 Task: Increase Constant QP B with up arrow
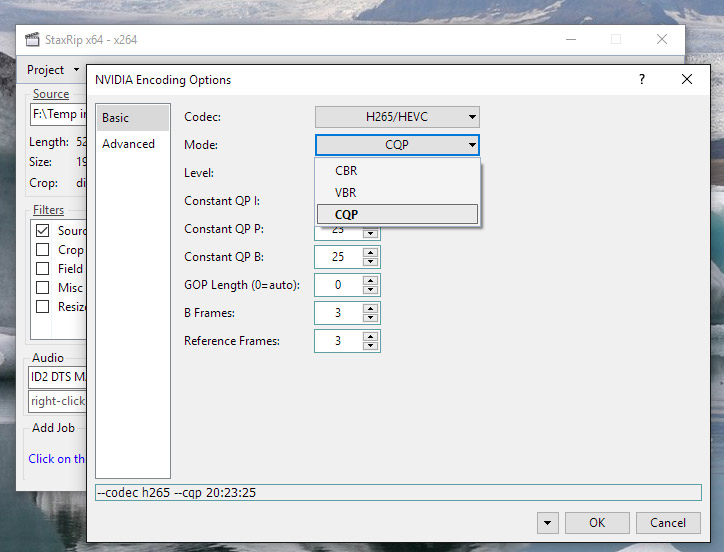[371, 252]
